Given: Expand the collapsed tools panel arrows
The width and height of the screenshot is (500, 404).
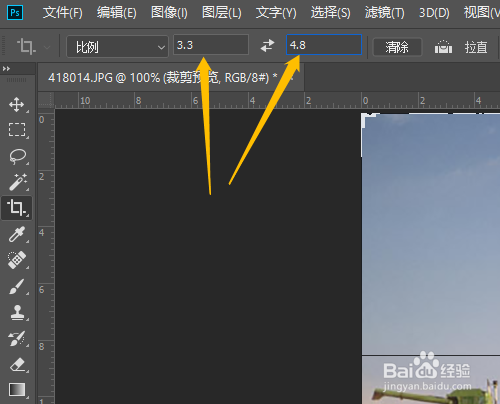Looking at the screenshot, I should 6,69.
